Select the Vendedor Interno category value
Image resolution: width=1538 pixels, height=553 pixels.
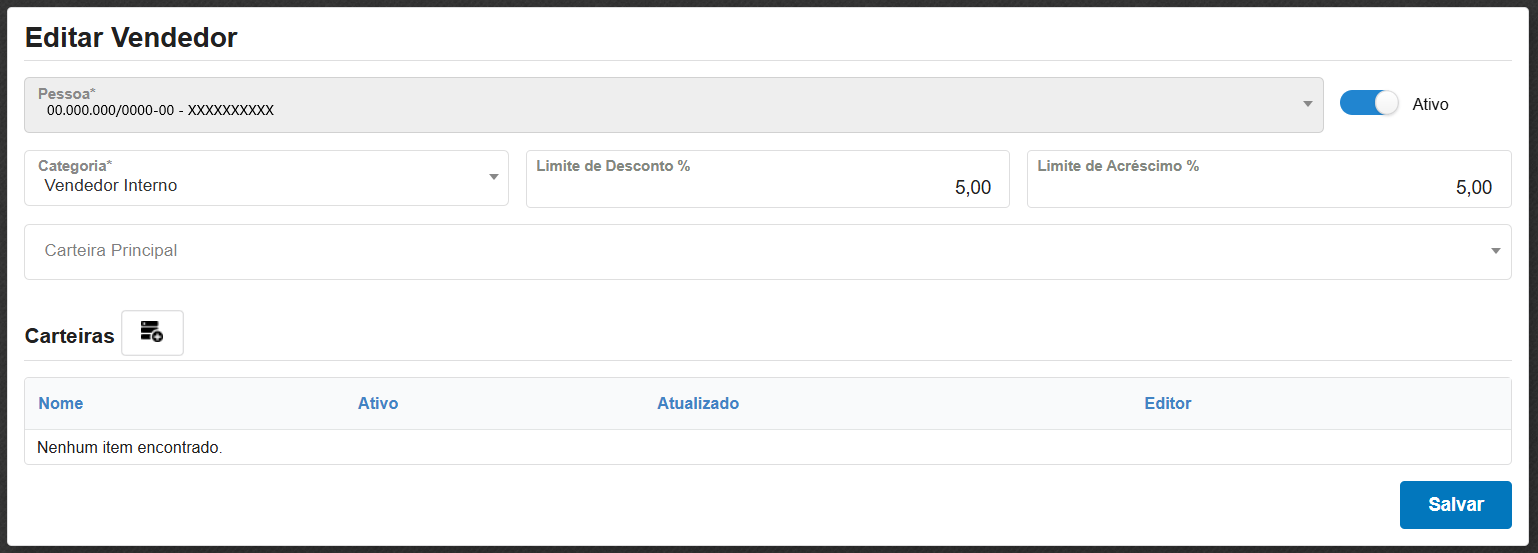click(111, 185)
